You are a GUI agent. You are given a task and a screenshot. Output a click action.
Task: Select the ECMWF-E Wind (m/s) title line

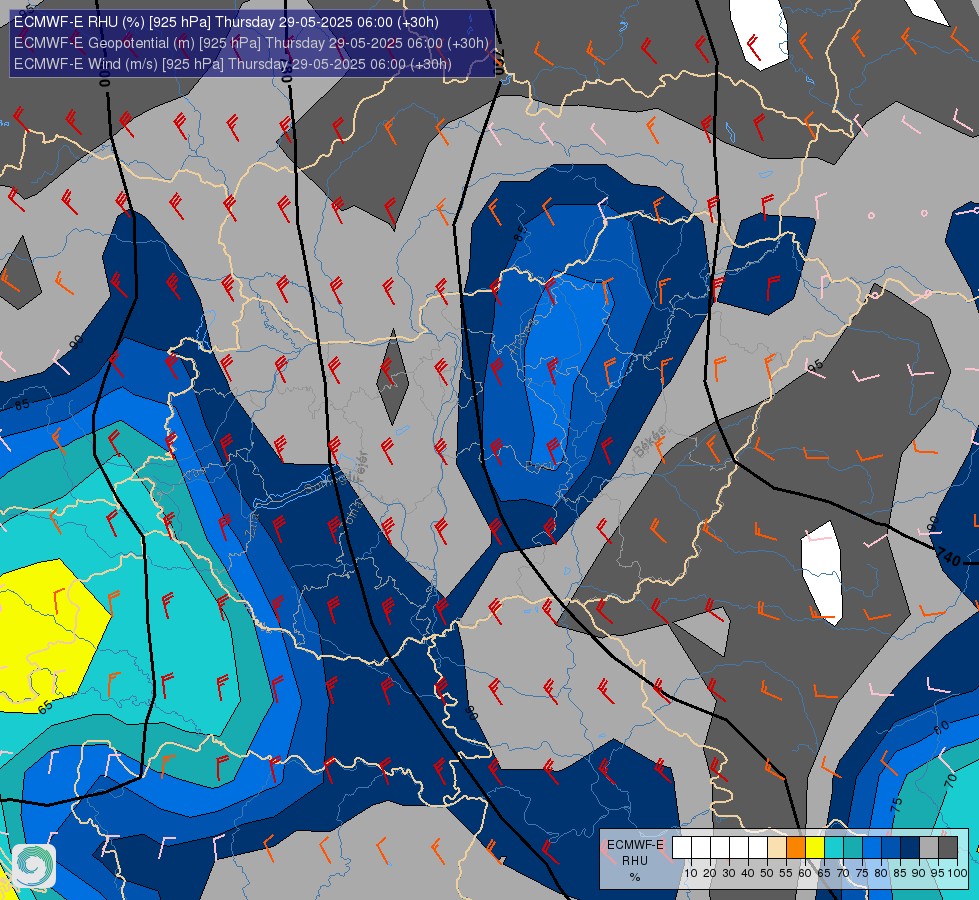[x=232, y=64]
